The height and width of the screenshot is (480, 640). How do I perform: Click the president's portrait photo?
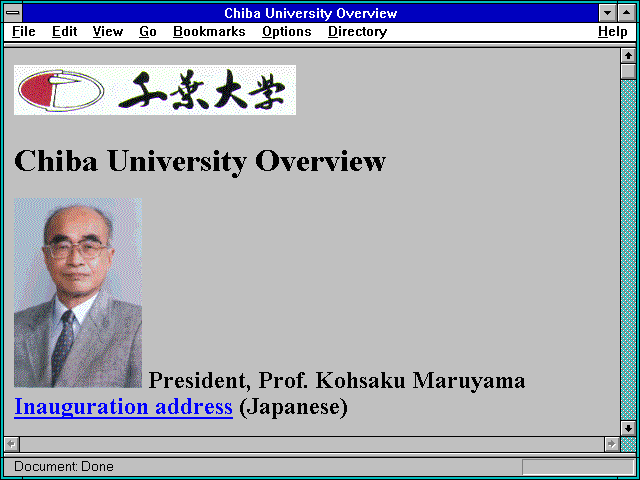(78, 293)
